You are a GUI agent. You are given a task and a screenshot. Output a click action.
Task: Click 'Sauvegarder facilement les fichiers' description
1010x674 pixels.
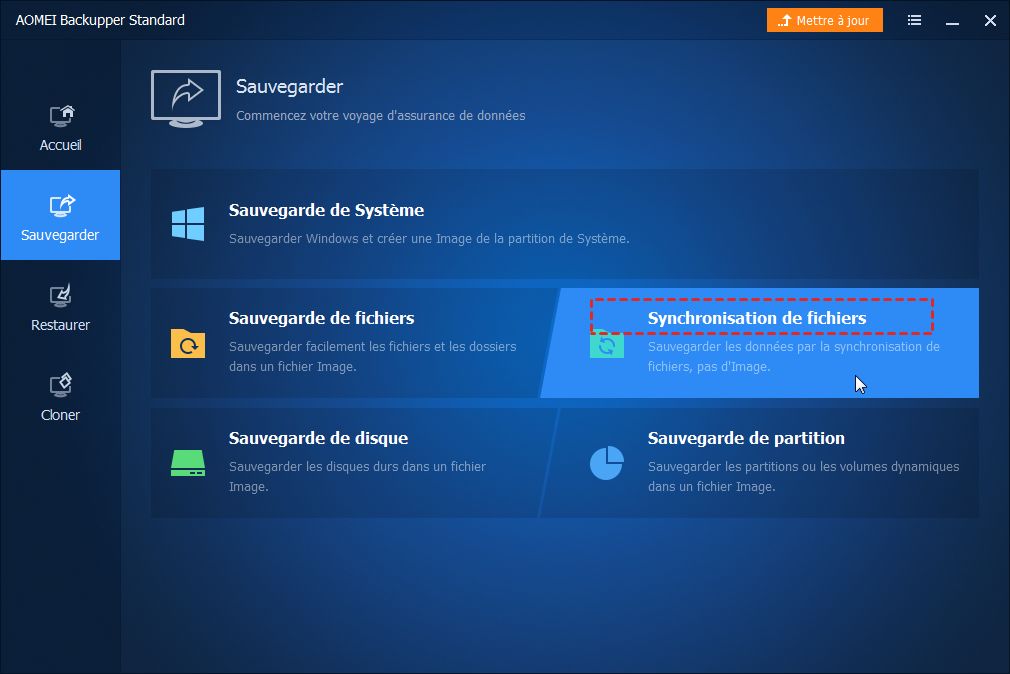pyautogui.click(x=372, y=356)
